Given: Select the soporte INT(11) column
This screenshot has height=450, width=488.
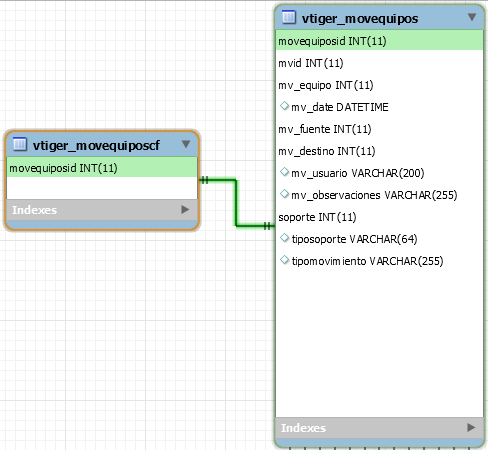Looking at the screenshot, I should coord(379,217).
